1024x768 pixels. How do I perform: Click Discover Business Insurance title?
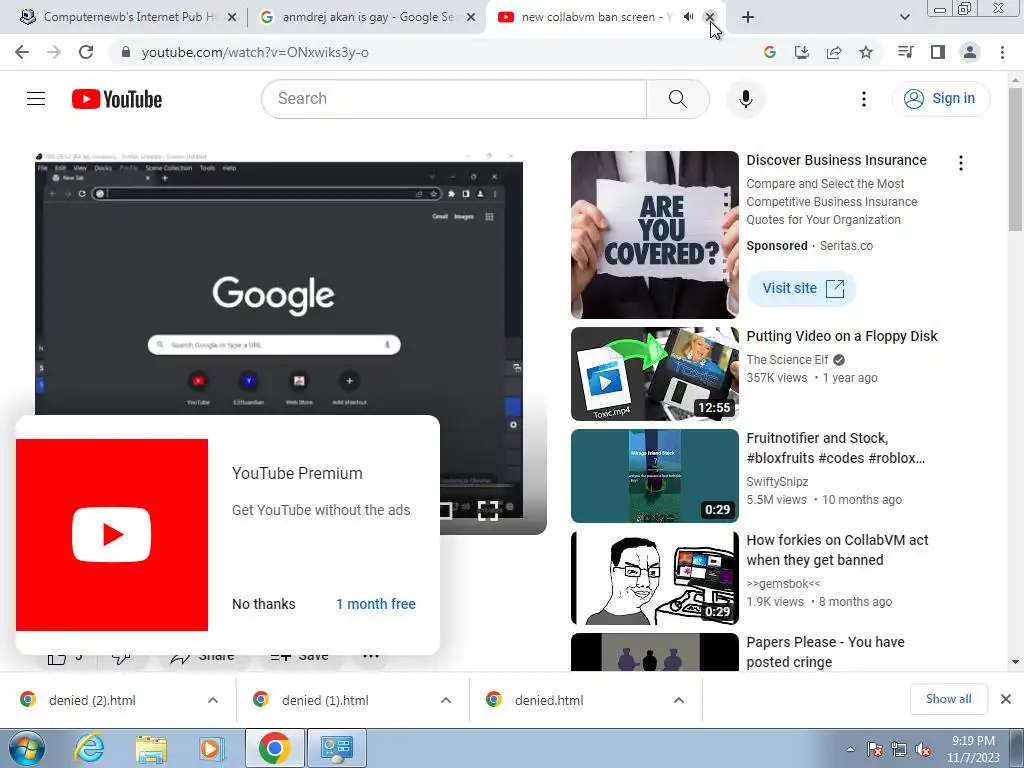(x=836, y=160)
